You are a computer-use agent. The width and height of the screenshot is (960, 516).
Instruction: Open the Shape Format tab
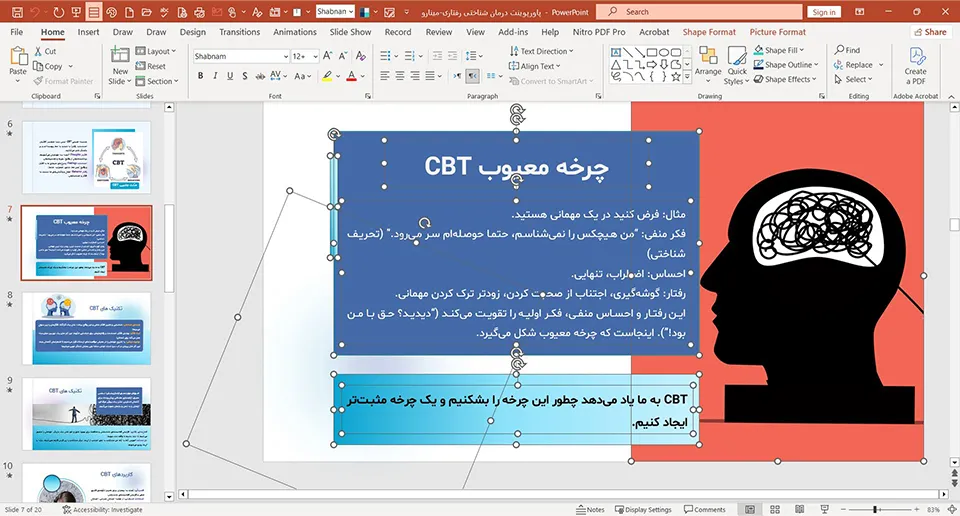[709, 32]
